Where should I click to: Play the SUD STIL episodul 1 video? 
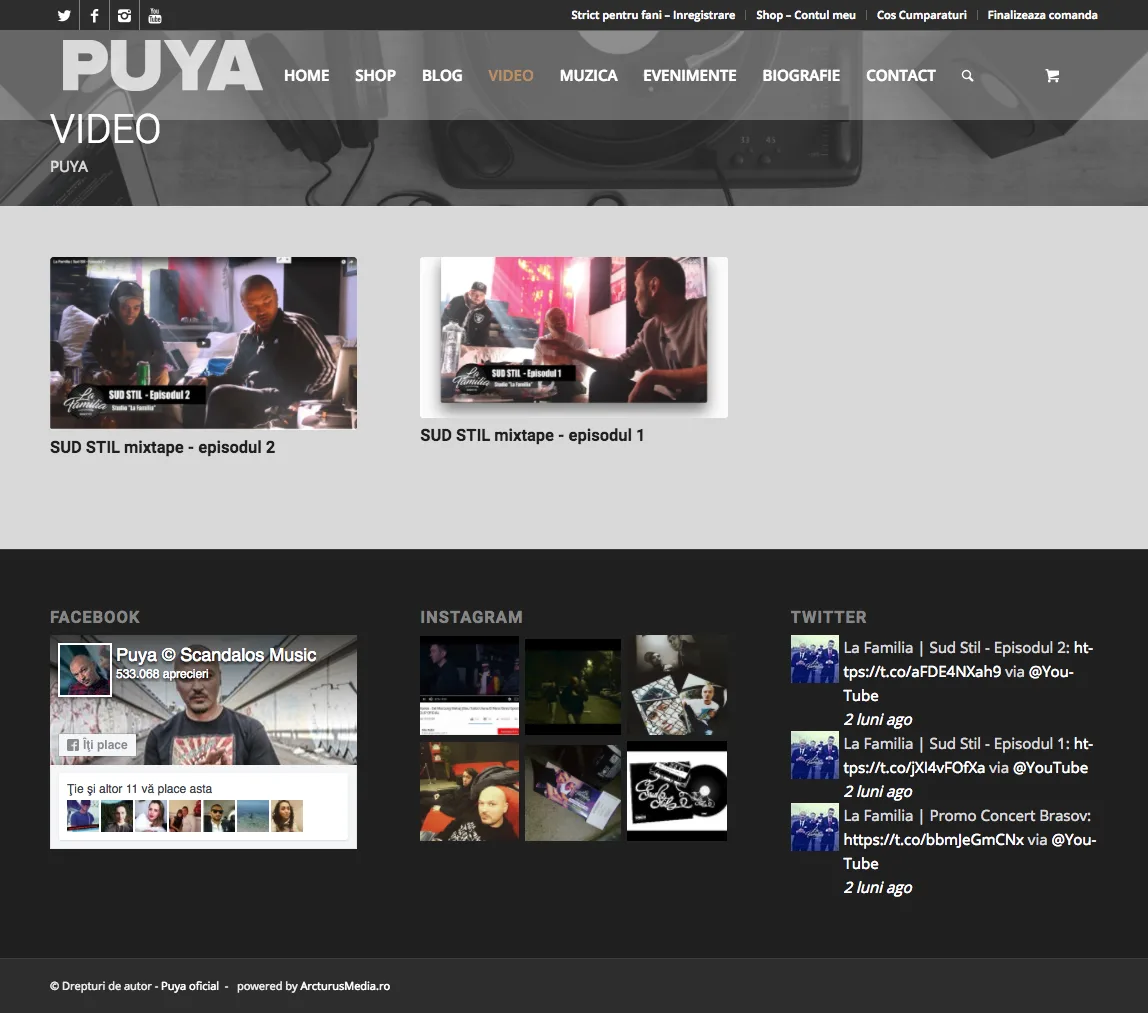point(574,336)
